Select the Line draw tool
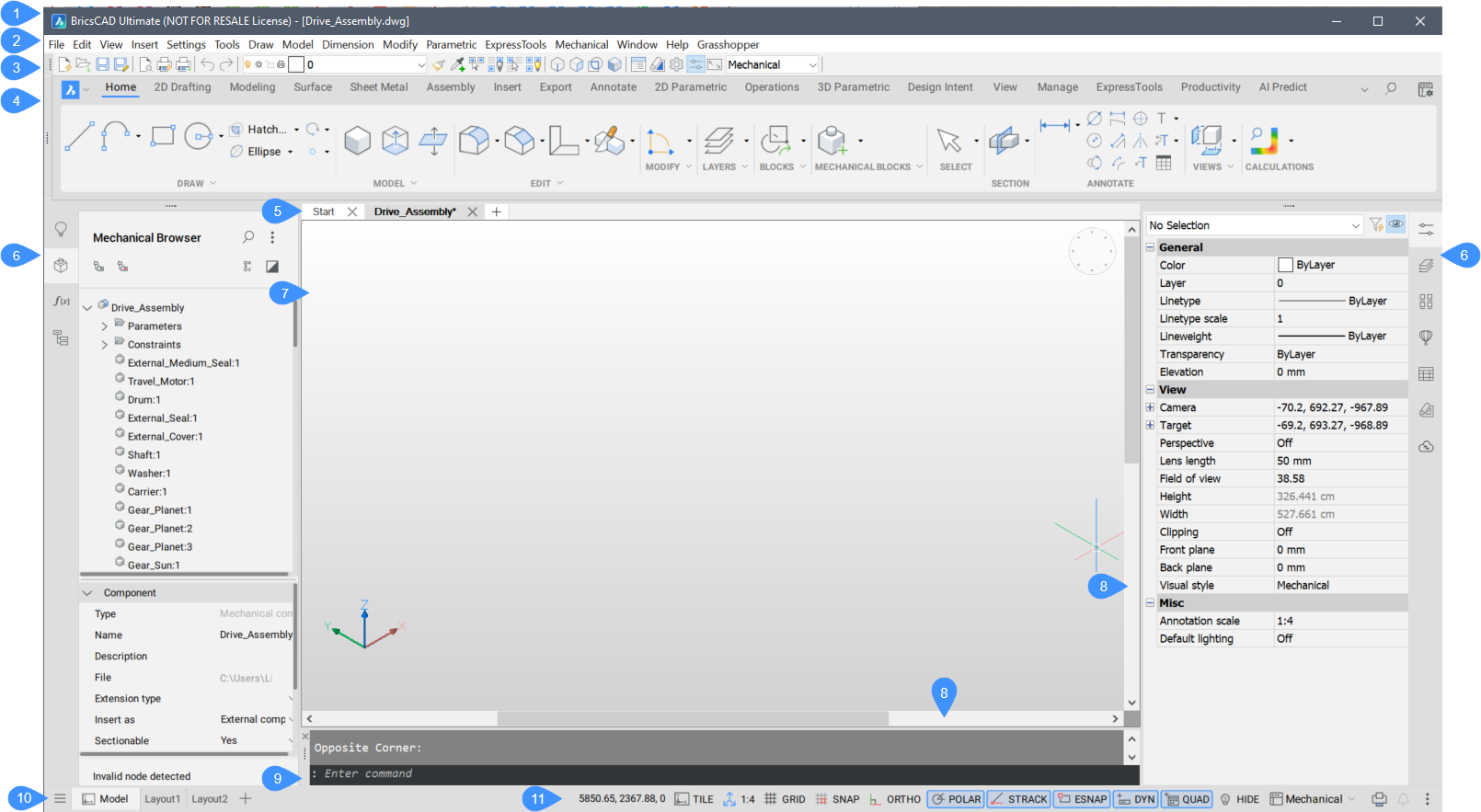Viewport: 1481px width, 812px height. coord(79,137)
